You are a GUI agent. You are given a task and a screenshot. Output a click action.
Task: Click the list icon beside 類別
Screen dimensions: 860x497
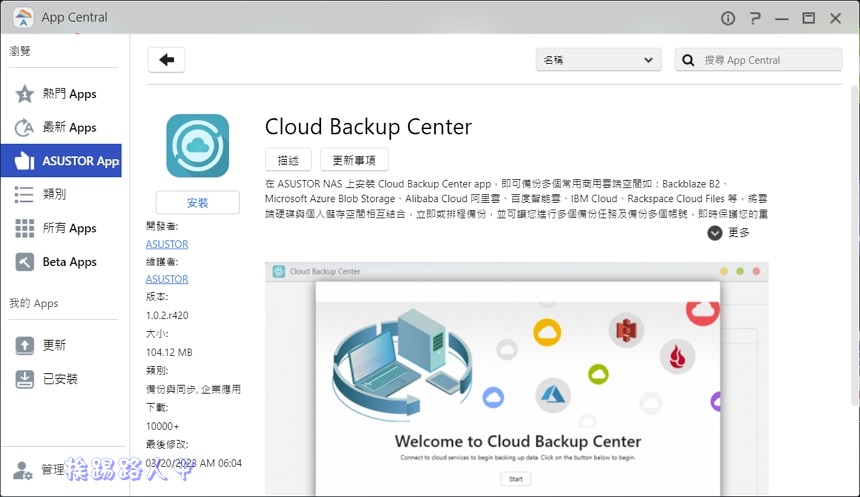(x=24, y=194)
